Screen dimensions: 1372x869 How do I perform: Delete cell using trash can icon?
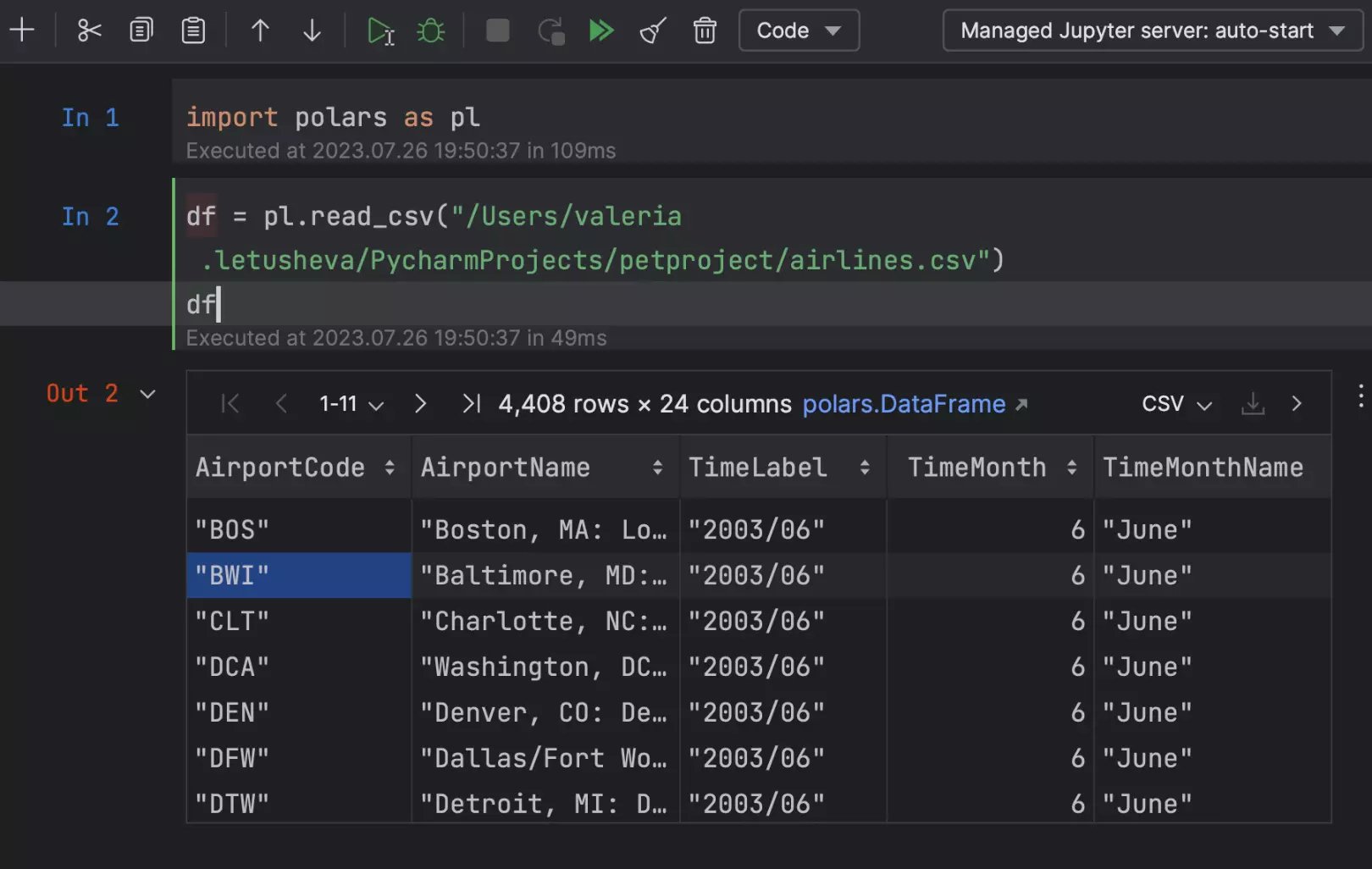click(x=705, y=30)
